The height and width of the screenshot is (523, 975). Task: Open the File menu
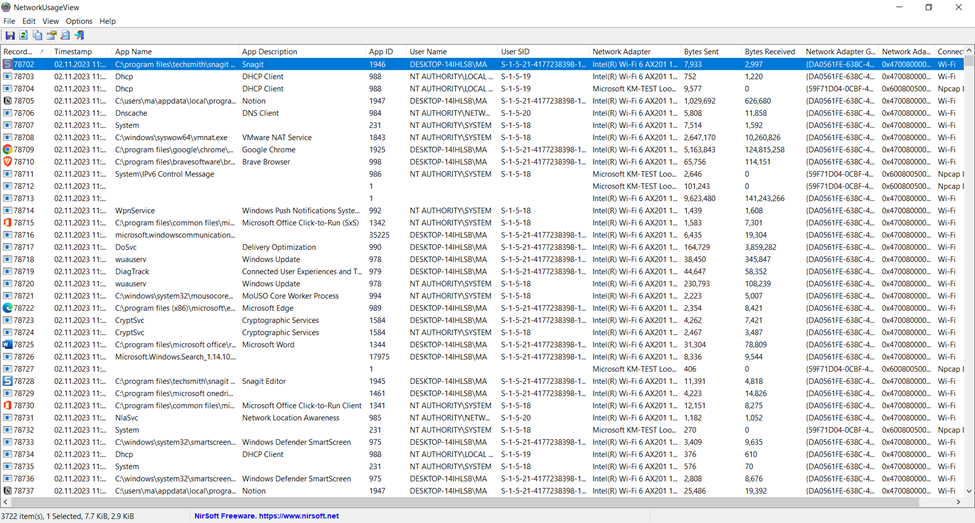(x=9, y=21)
